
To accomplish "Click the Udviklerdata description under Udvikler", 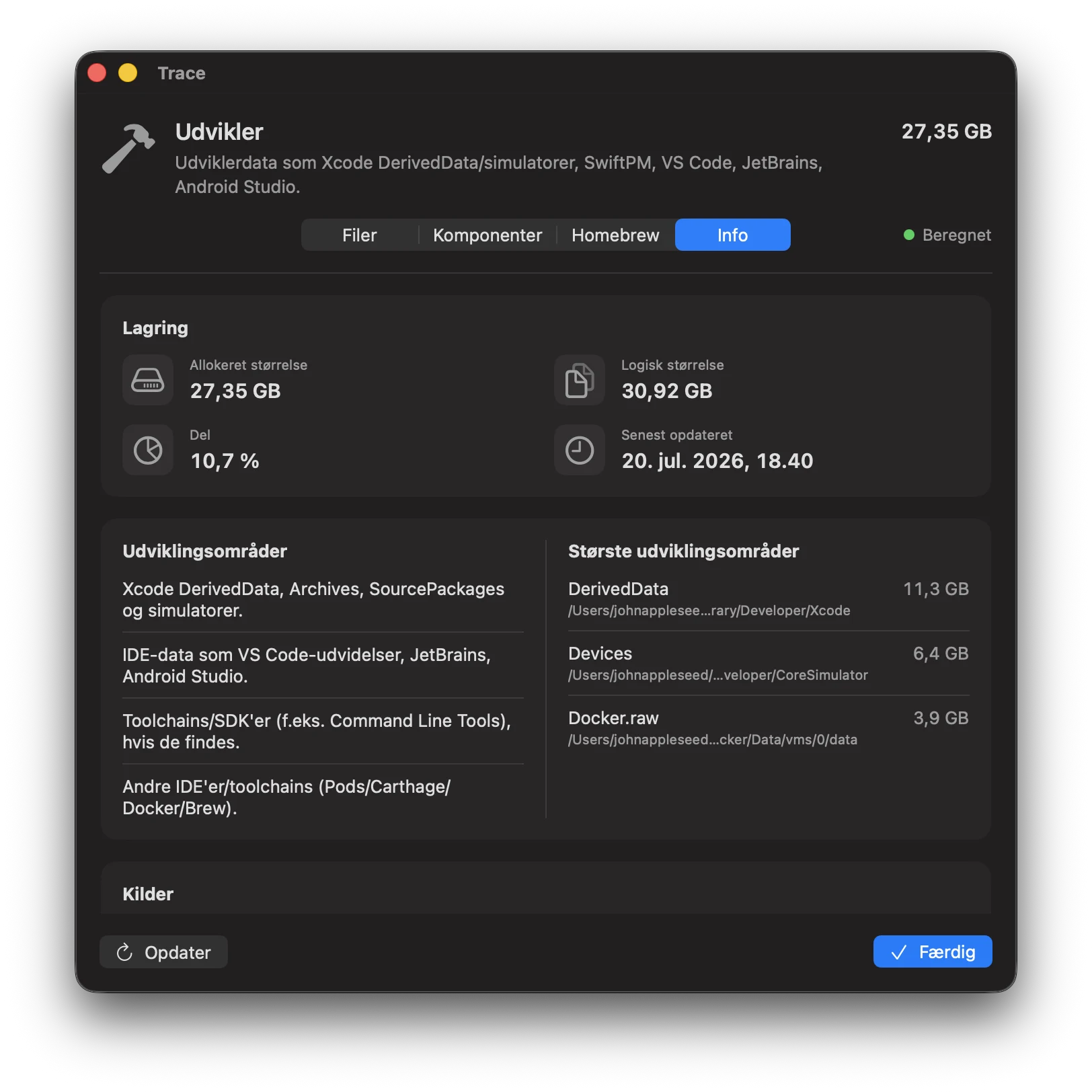I will point(499,175).
